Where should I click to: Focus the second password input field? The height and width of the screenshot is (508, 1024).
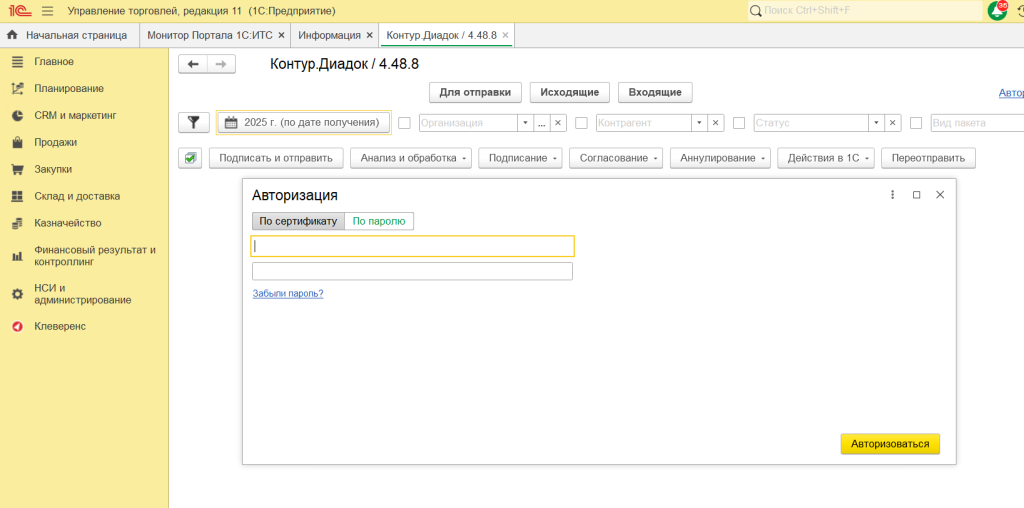(413, 272)
